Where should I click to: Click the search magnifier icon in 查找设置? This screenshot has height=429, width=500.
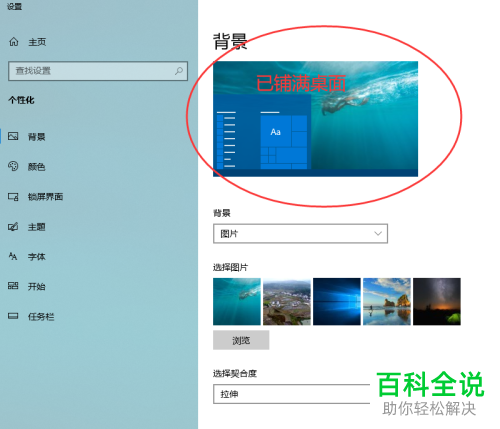(179, 71)
